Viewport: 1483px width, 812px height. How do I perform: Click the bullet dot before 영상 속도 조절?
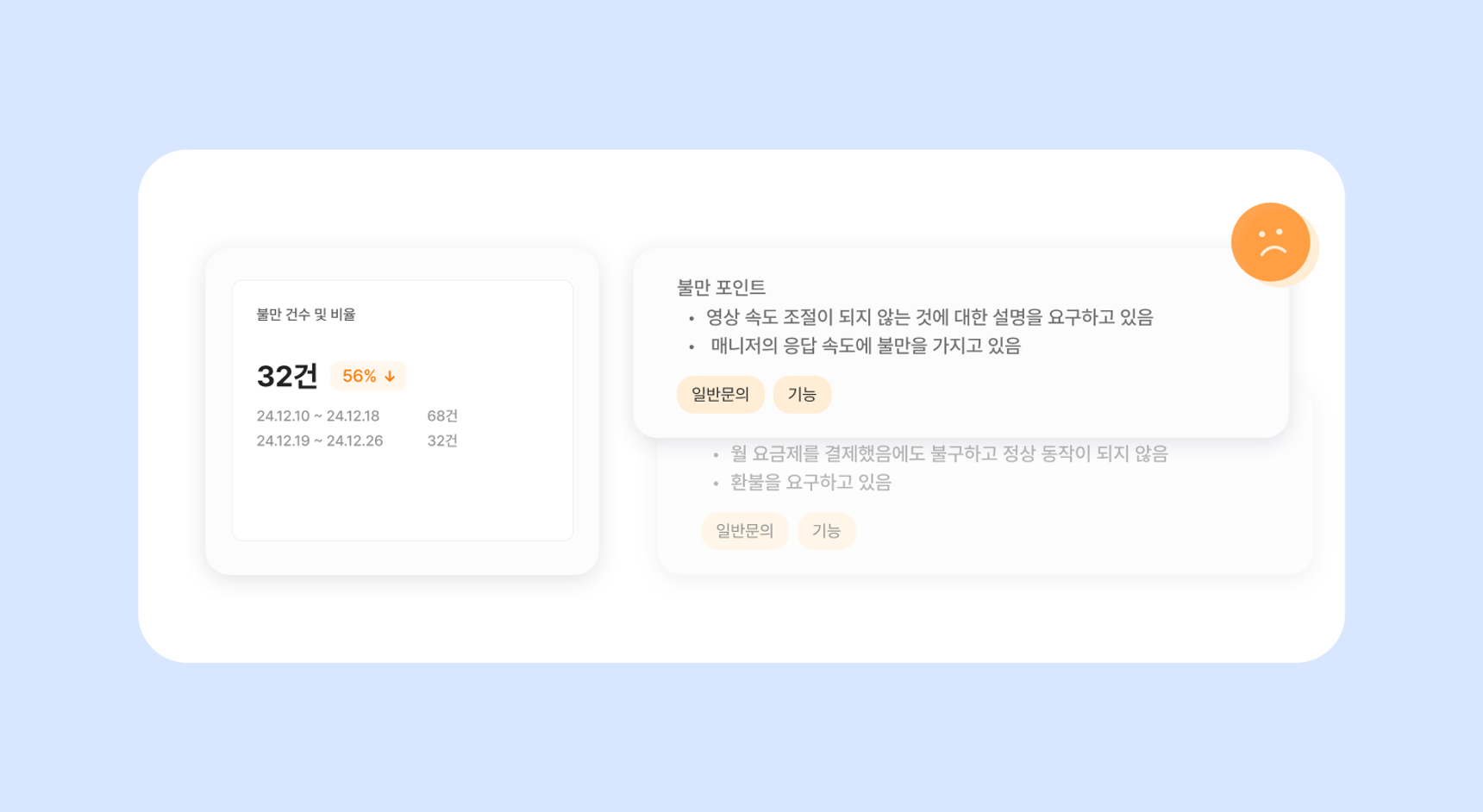pos(691,319)
